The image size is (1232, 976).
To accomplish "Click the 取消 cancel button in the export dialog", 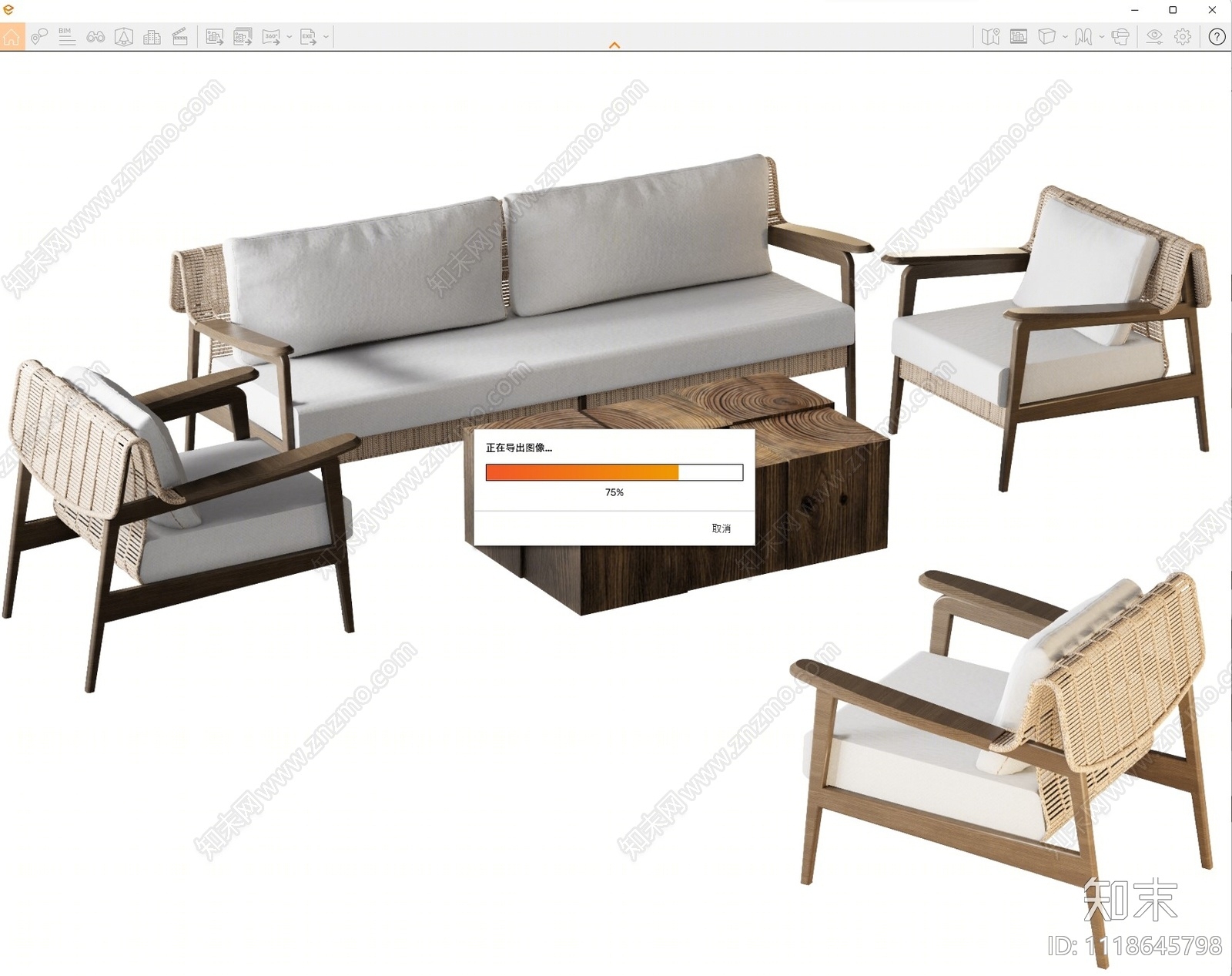I will click(721, 528).
